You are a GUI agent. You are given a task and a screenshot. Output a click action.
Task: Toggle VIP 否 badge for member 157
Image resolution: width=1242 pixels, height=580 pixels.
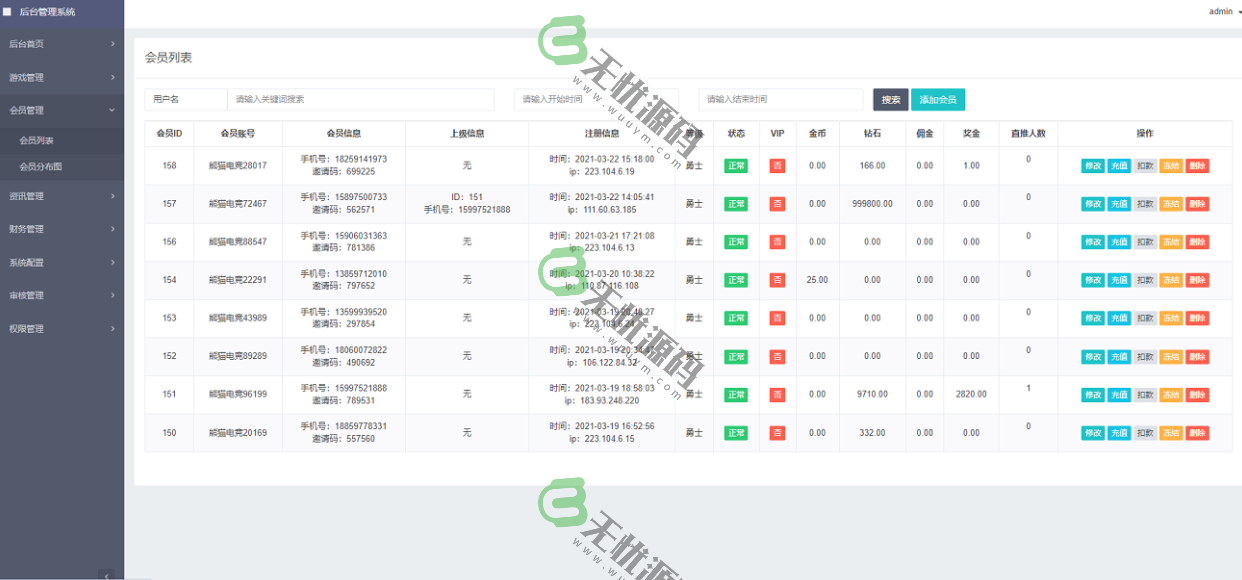coord(777,204)
